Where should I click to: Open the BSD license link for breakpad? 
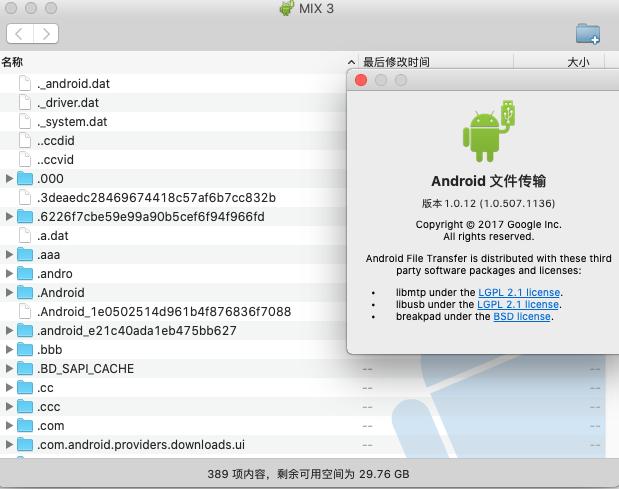pyautogui.click(x=522, y=317)
